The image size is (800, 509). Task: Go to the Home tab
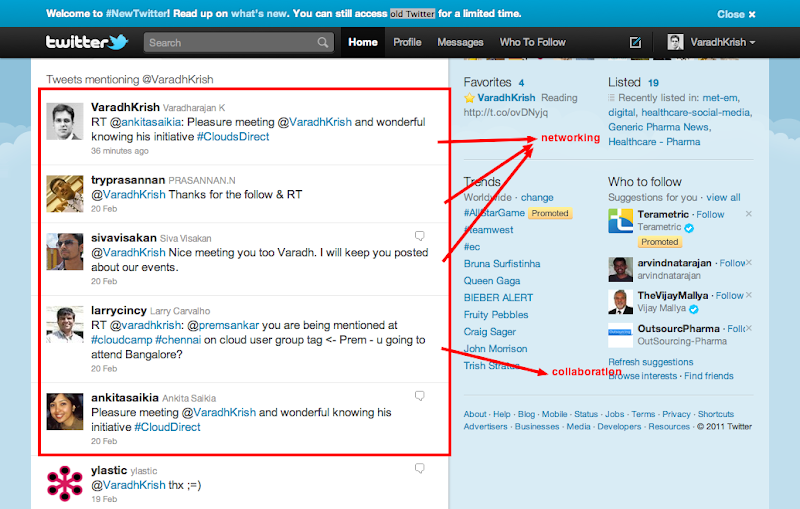point(363,42)
